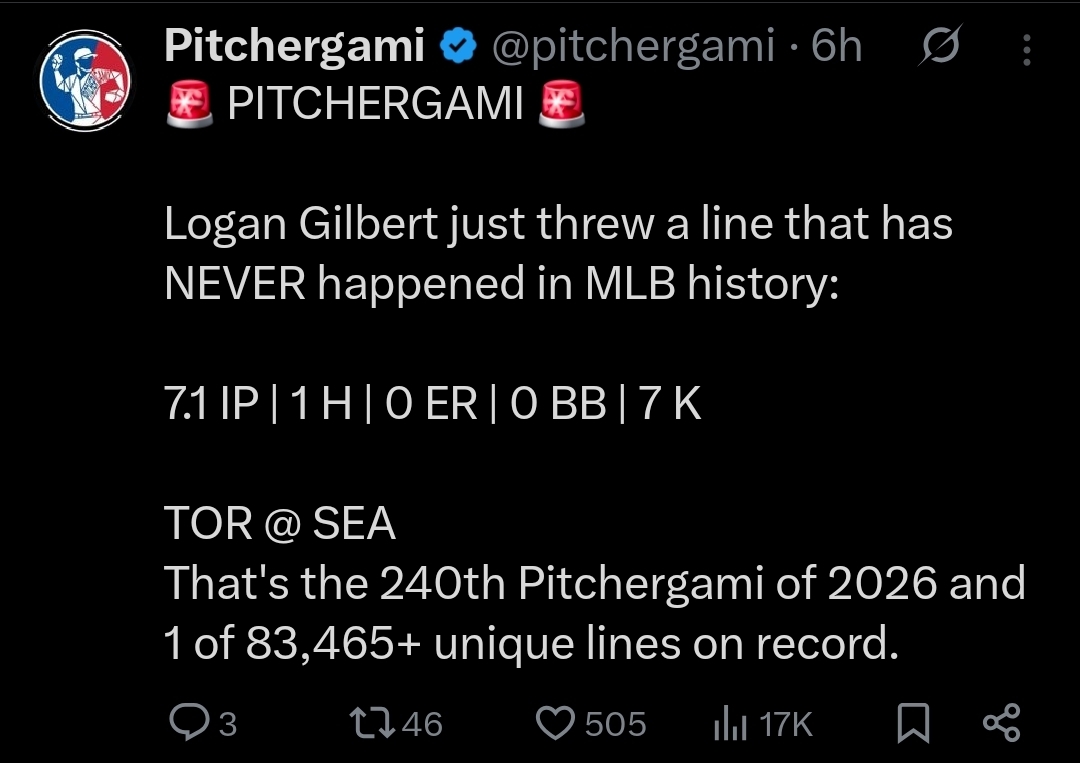Click the siren emoji after PITCHERGAMI
Screen dimensions: 1080x763
[x=561, y=104]
